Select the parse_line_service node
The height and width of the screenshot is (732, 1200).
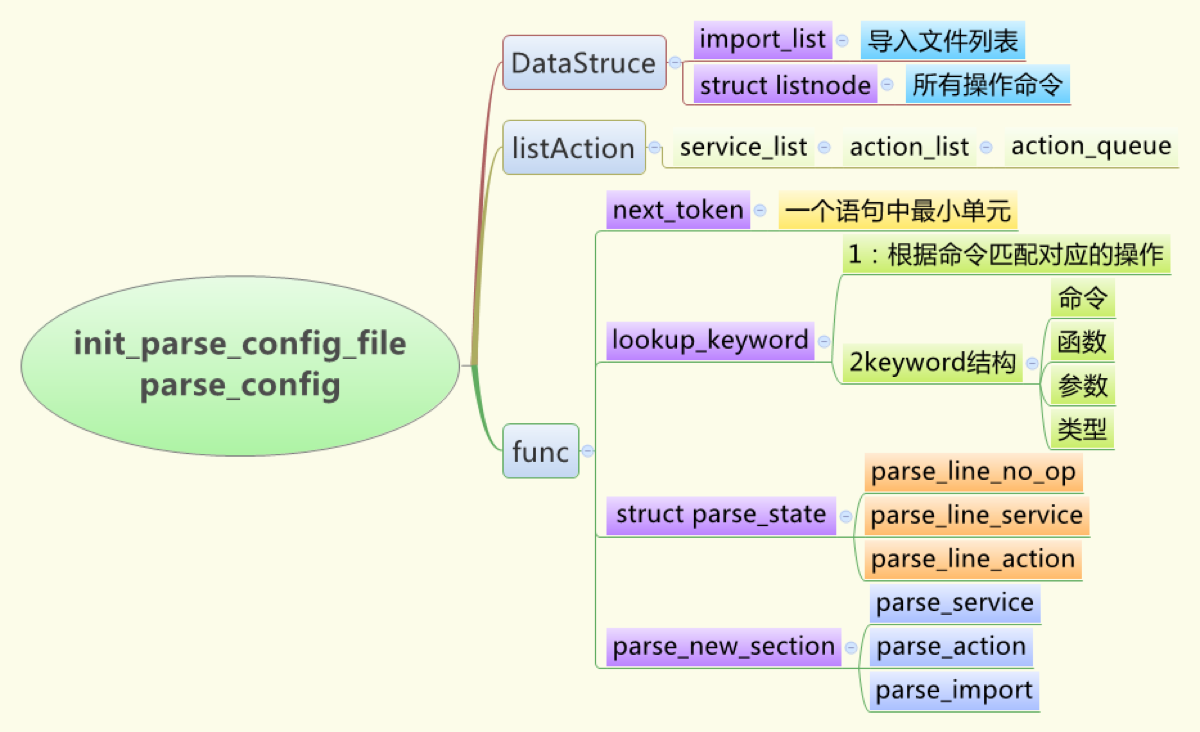(x=977, y=516)
